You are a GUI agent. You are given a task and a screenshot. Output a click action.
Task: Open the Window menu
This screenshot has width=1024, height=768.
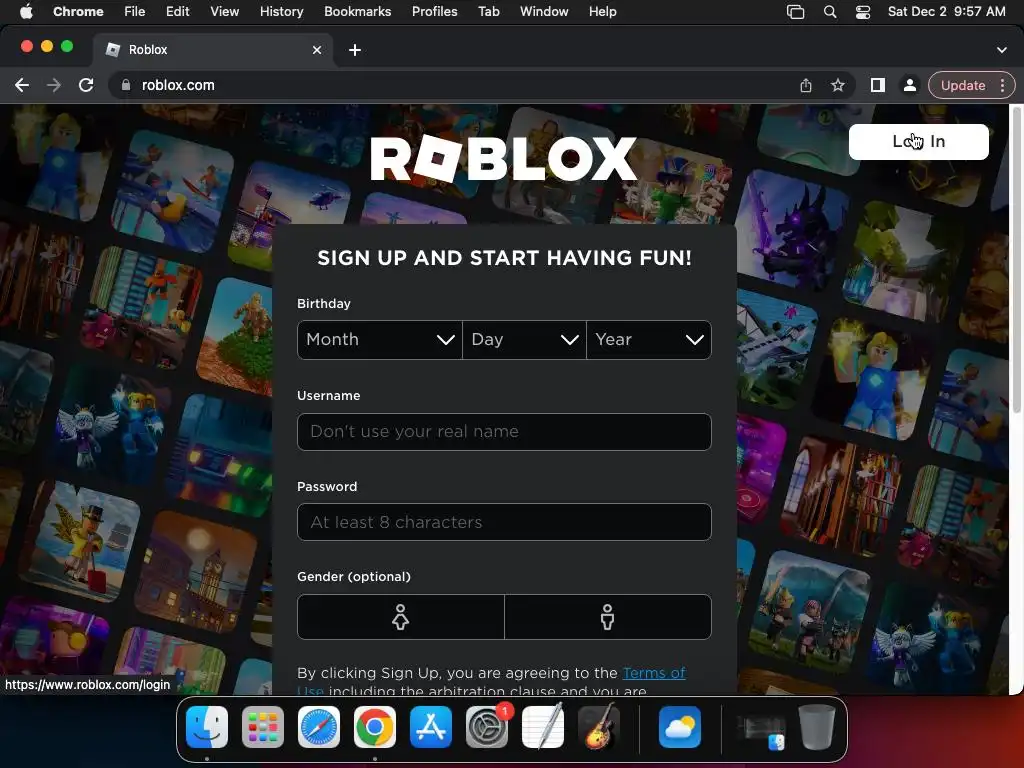point(544,12)
